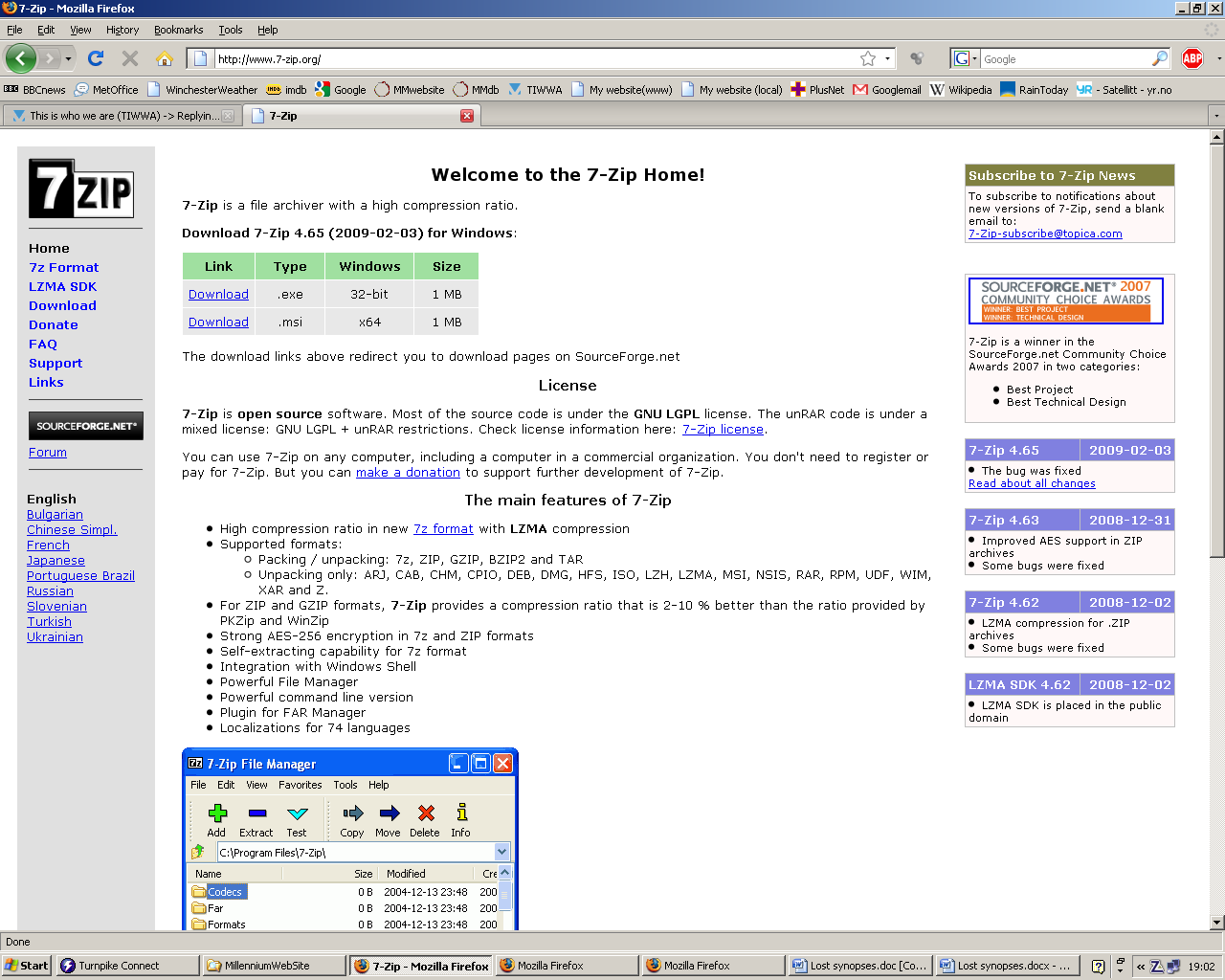Open the View menu
The height and width of the screenshot is (980, 1225).
tap(80, 30)
